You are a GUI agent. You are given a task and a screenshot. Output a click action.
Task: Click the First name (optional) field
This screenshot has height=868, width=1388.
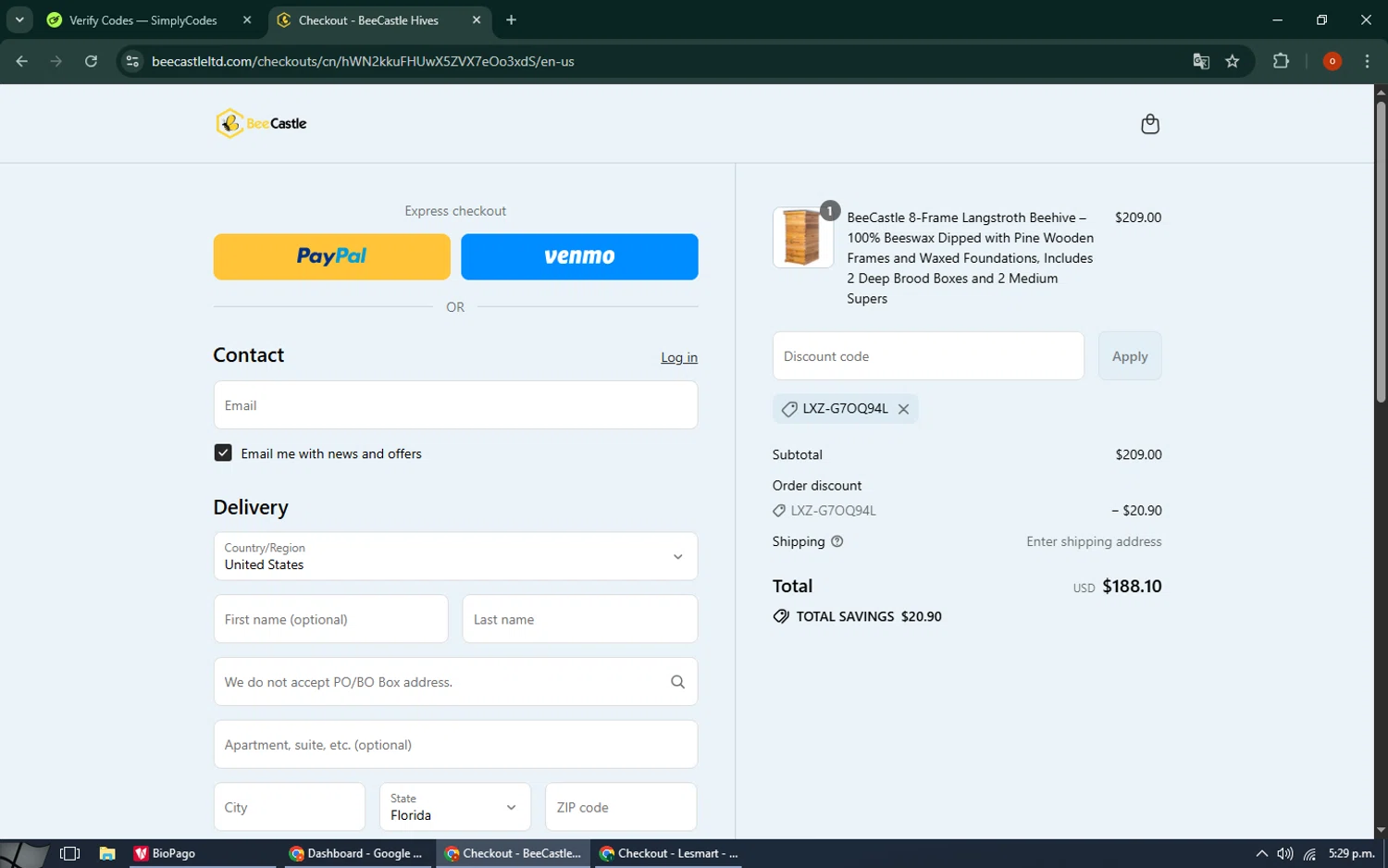tap(330, 619)
